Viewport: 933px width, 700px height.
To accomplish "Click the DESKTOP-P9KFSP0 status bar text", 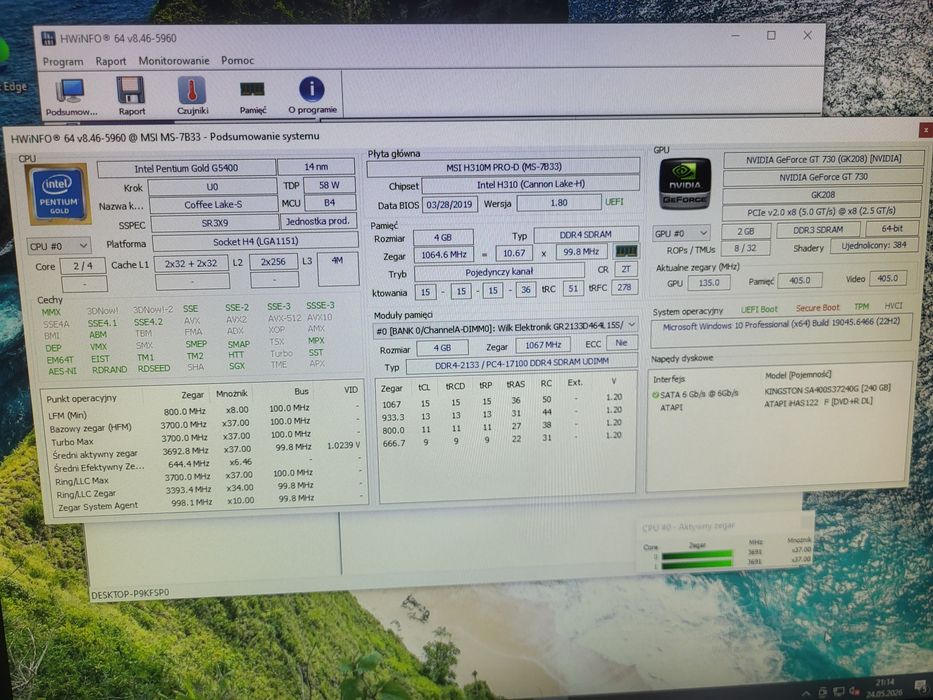I will pyautogui.click(x=130, y=593).
